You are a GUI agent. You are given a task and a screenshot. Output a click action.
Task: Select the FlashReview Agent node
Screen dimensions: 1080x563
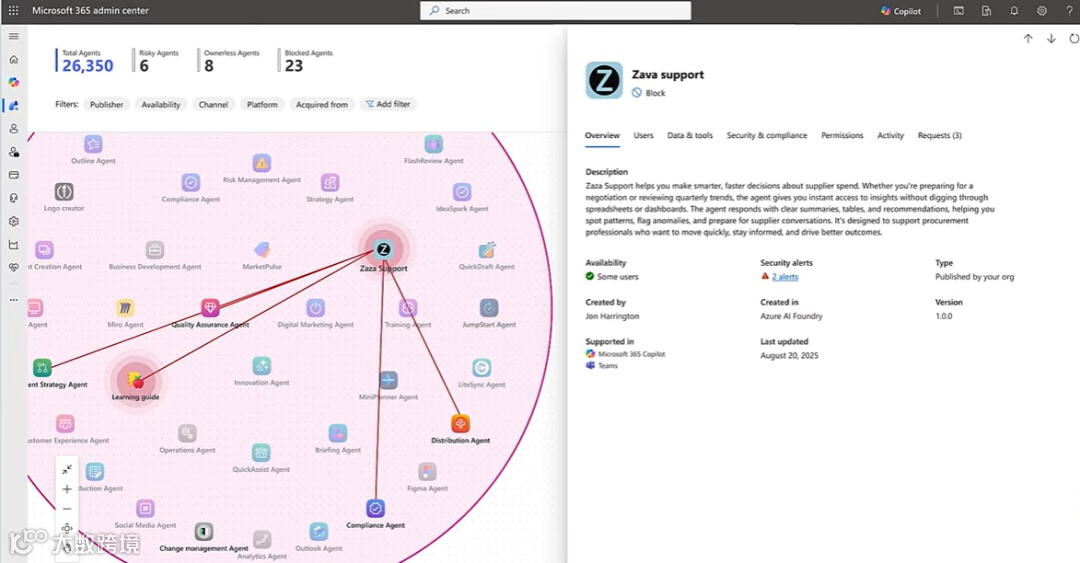coord(433,144)
